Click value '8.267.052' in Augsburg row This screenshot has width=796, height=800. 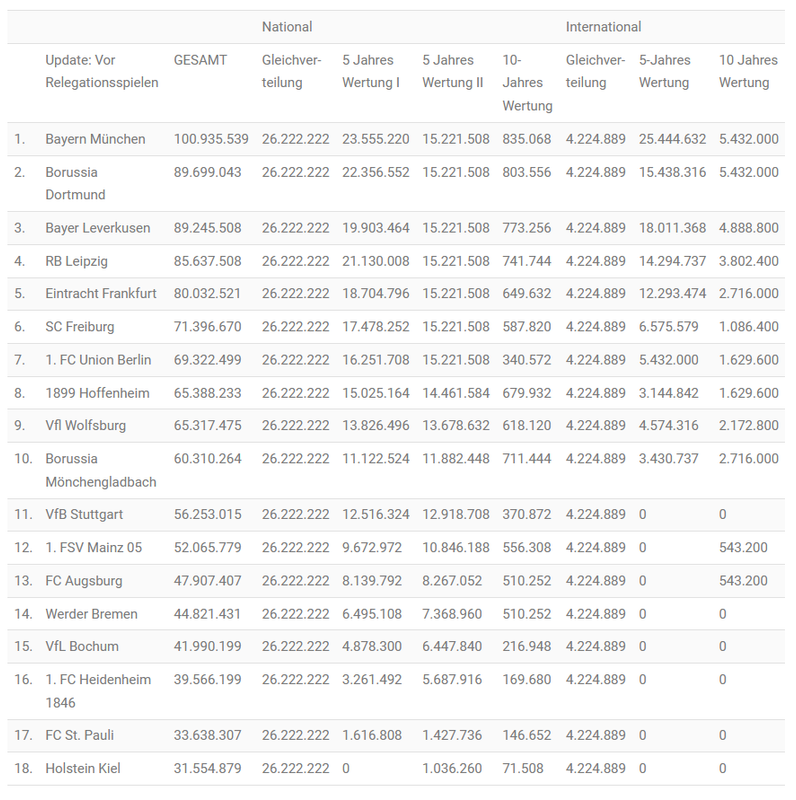pos(452,581)
